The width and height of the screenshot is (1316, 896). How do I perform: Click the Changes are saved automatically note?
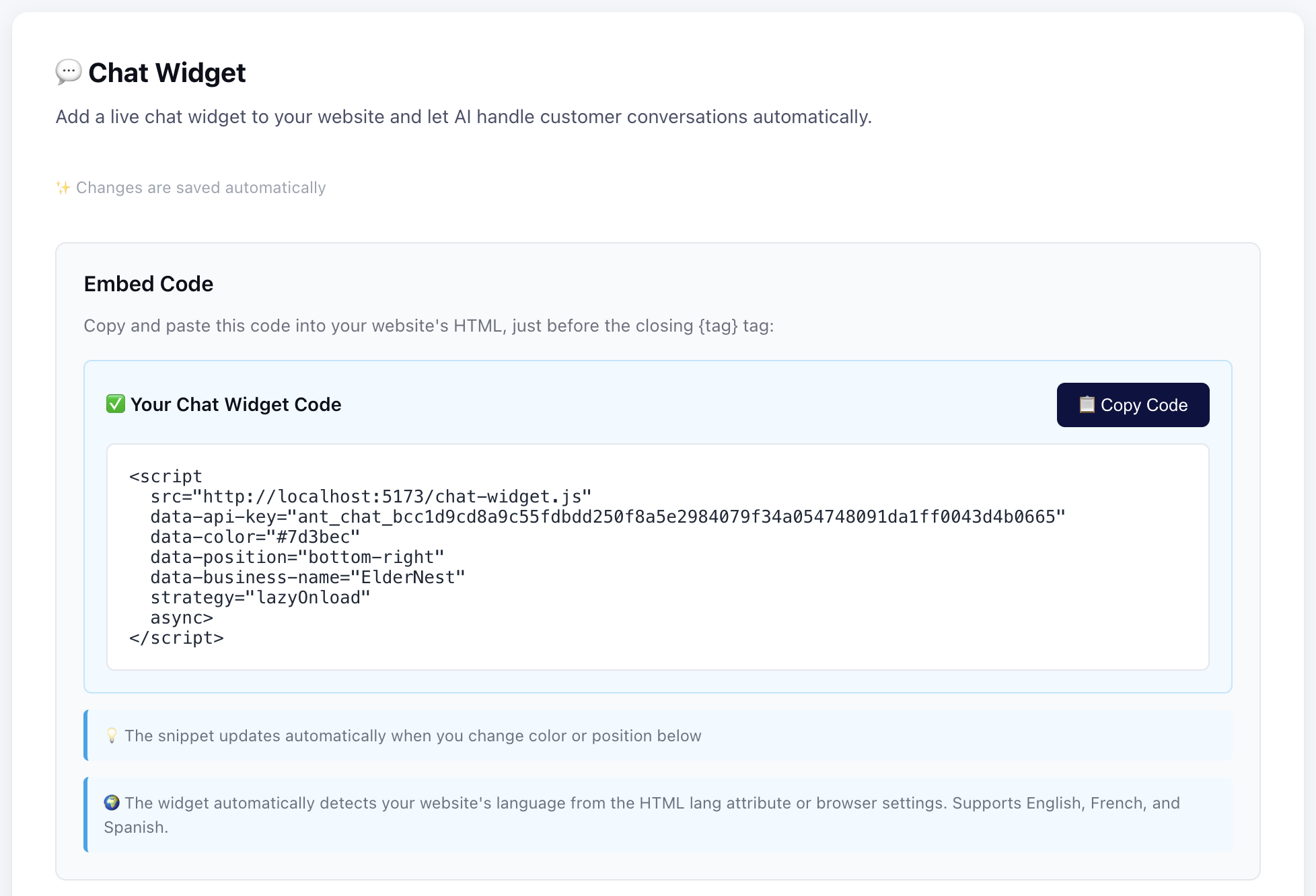tap(200, 188)
